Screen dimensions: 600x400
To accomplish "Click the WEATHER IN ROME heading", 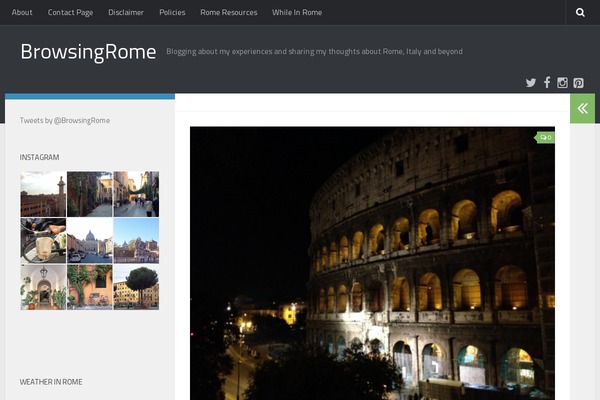I will point(51,382).
